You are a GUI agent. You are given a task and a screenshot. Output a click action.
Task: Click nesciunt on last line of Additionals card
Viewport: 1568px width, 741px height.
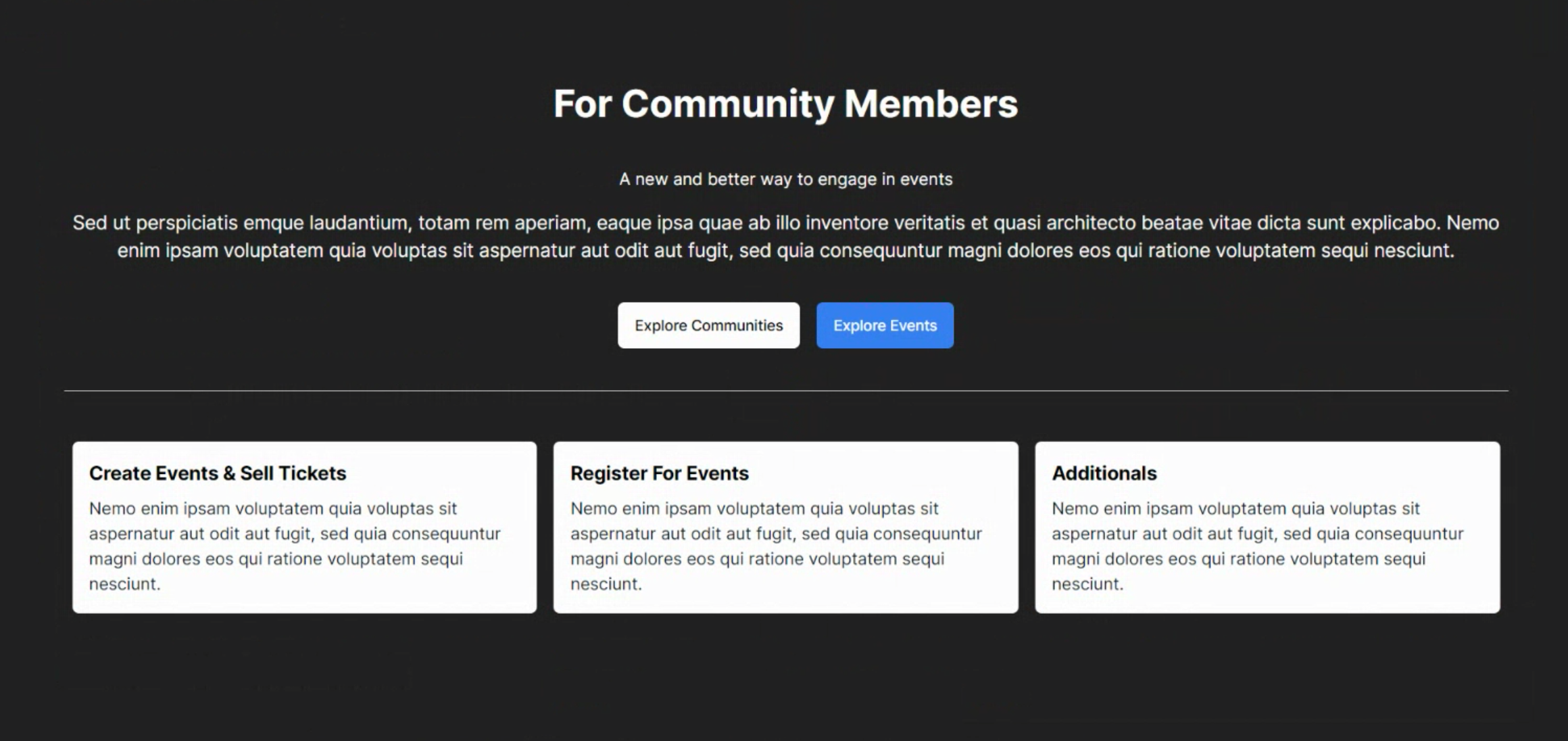(x=1087, y=584)
